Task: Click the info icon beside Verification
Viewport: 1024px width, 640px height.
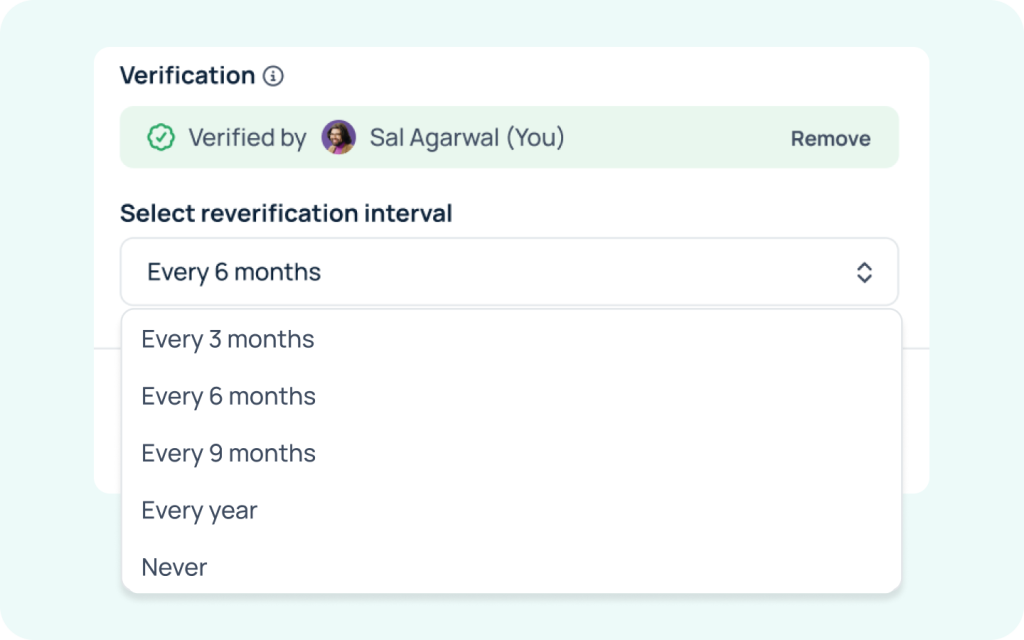Action: (273, 76)
